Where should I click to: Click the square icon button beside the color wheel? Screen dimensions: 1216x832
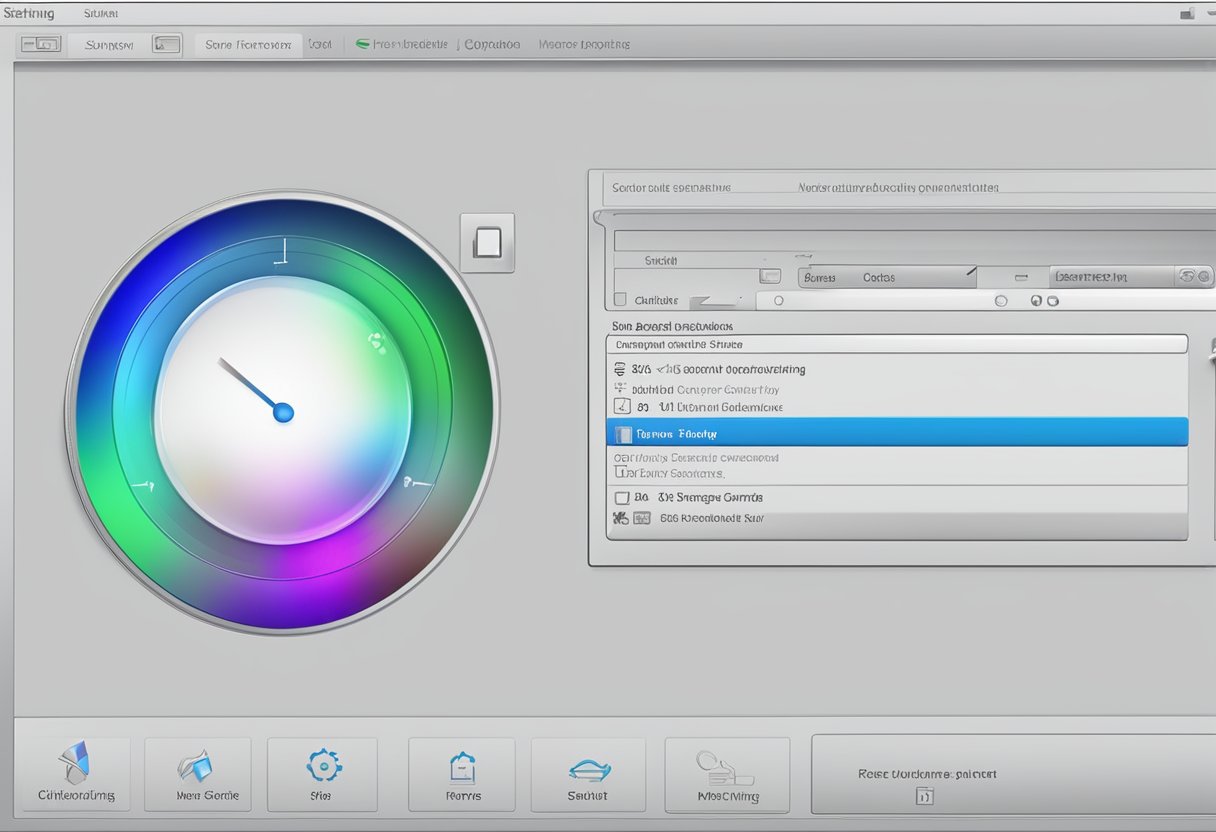[x=487, y=242]
